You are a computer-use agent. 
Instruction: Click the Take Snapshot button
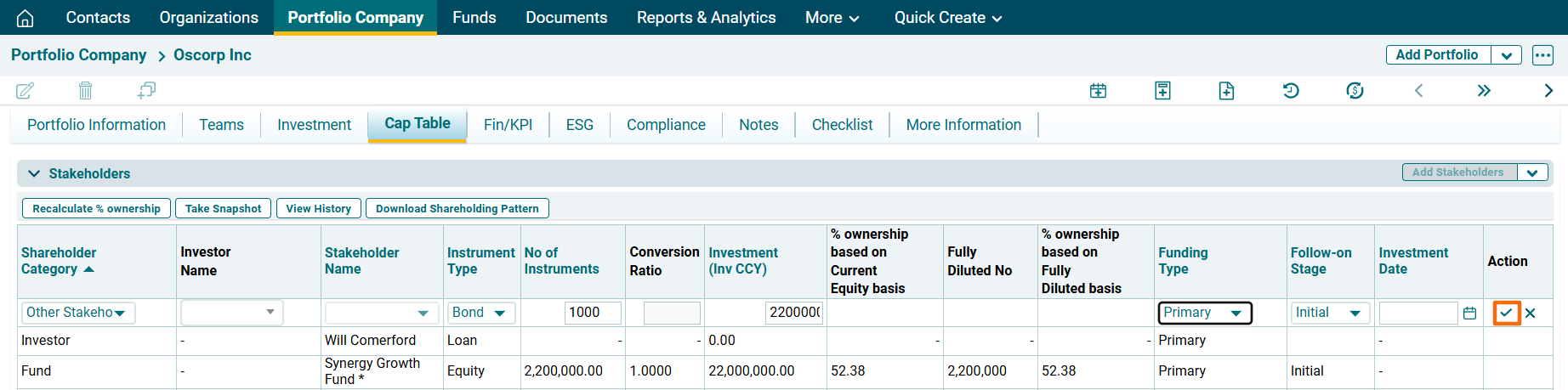223,208
